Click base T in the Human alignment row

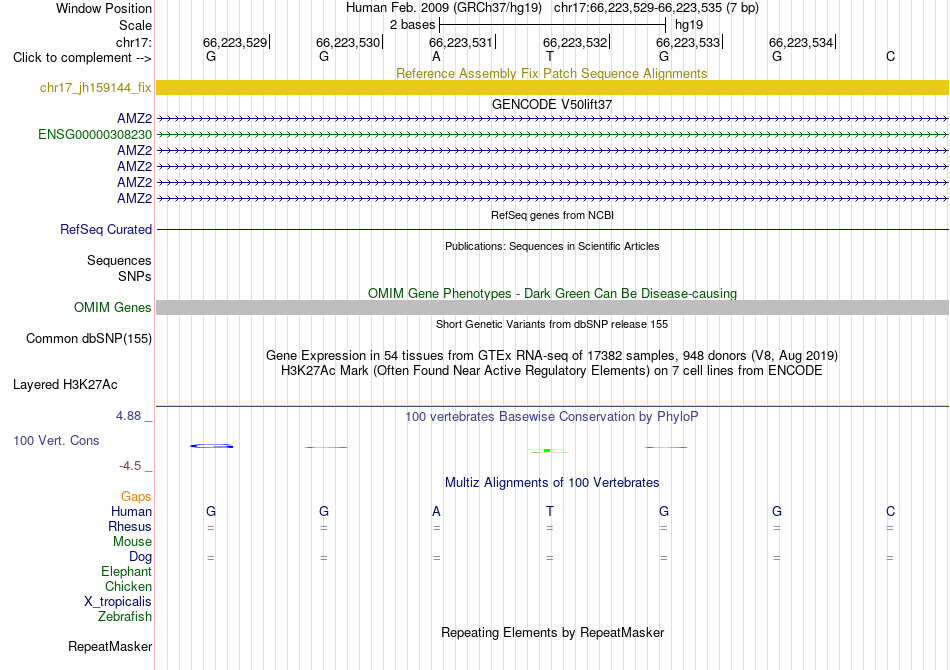550,511
